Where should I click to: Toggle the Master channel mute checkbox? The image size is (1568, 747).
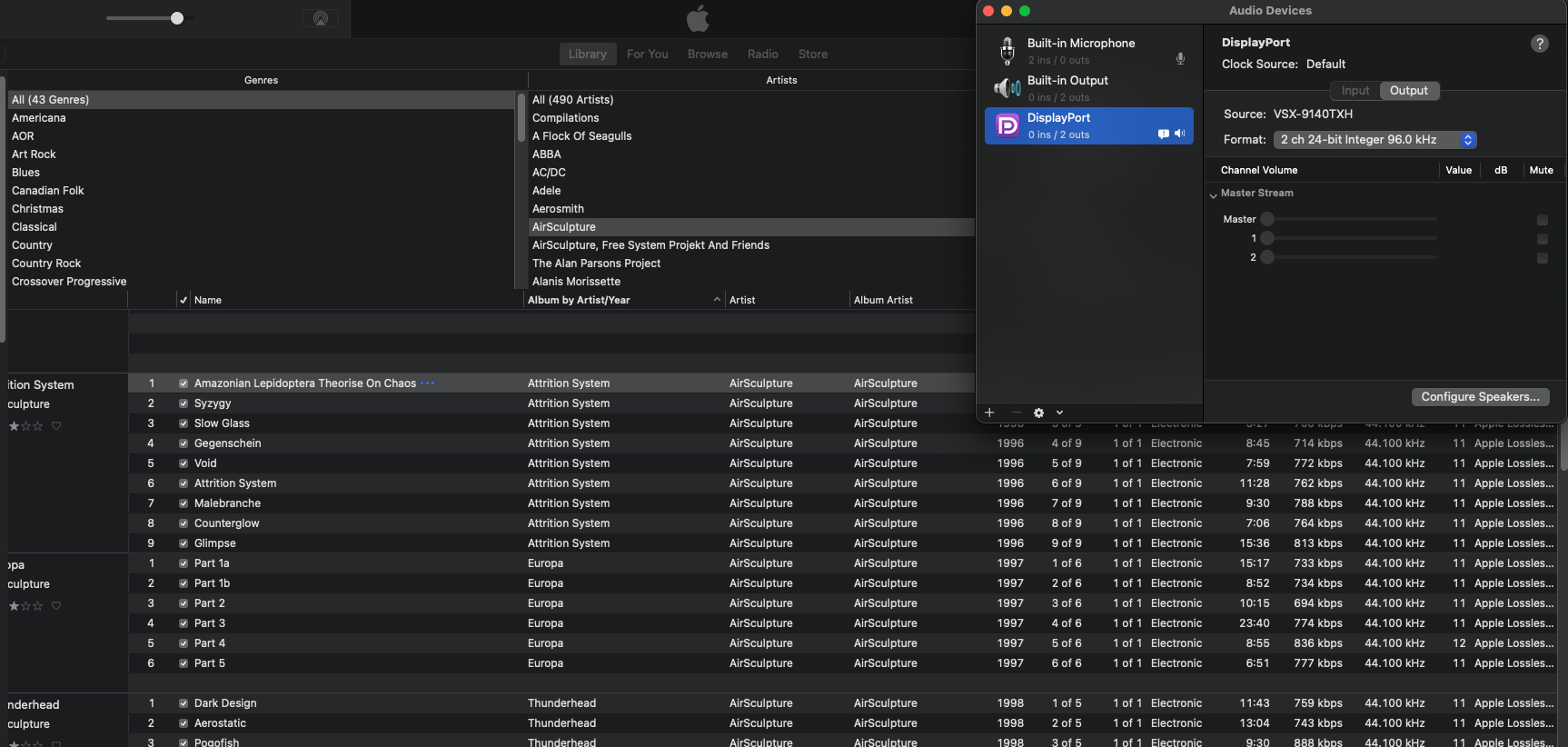click(x=1542, y=220)
